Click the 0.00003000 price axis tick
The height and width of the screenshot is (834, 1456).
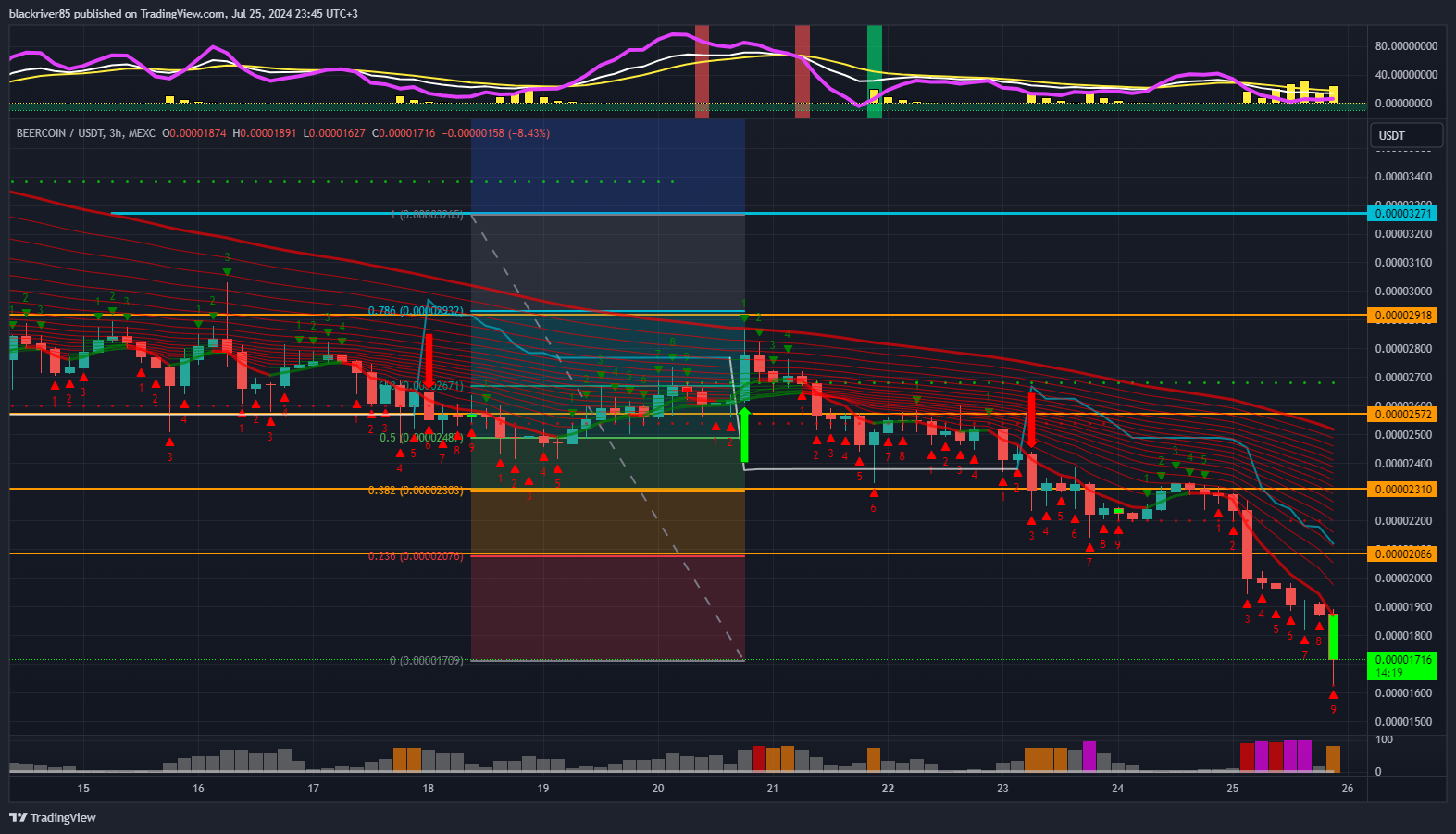(x=1403, y=292)
